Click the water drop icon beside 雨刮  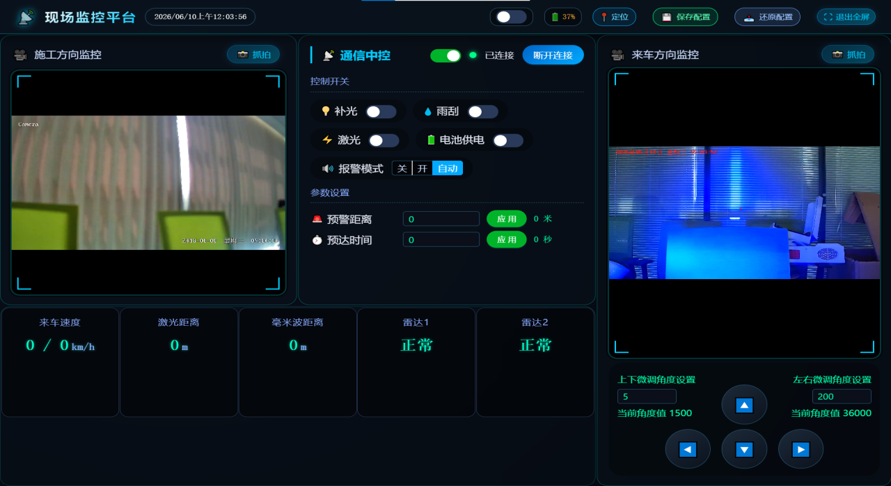pos(428,112)
